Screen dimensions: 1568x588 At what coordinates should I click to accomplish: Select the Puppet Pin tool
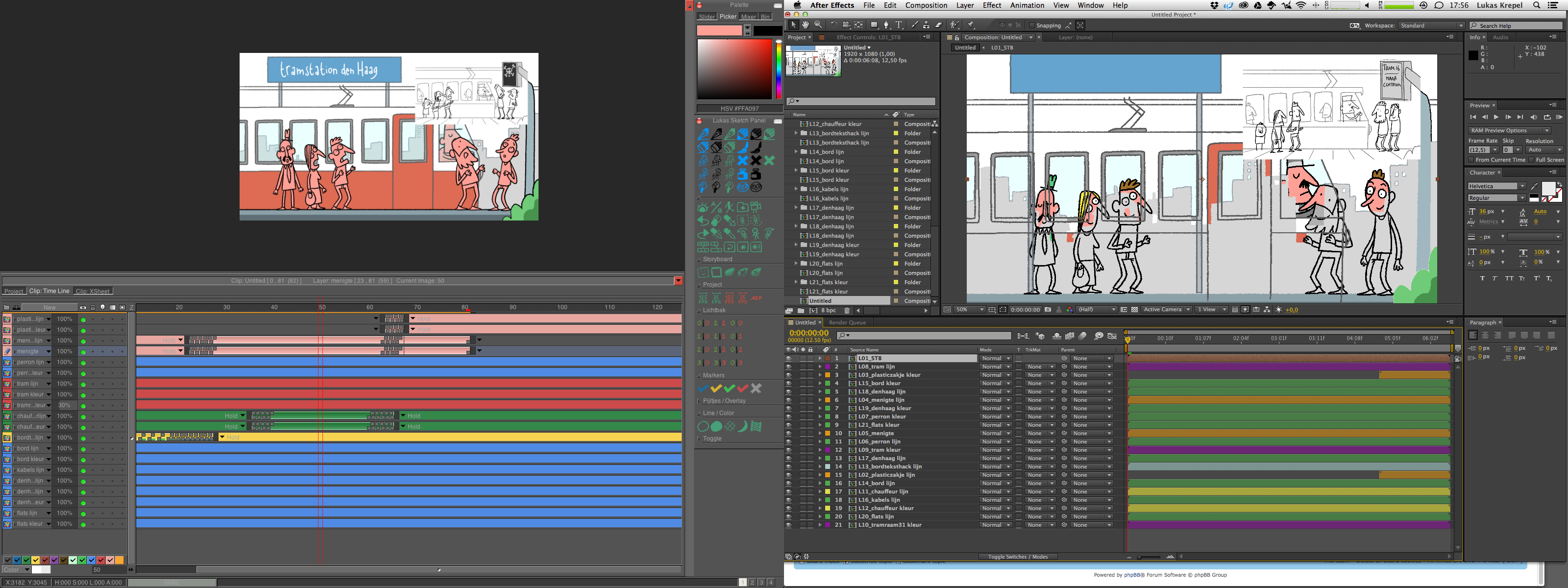971,25
